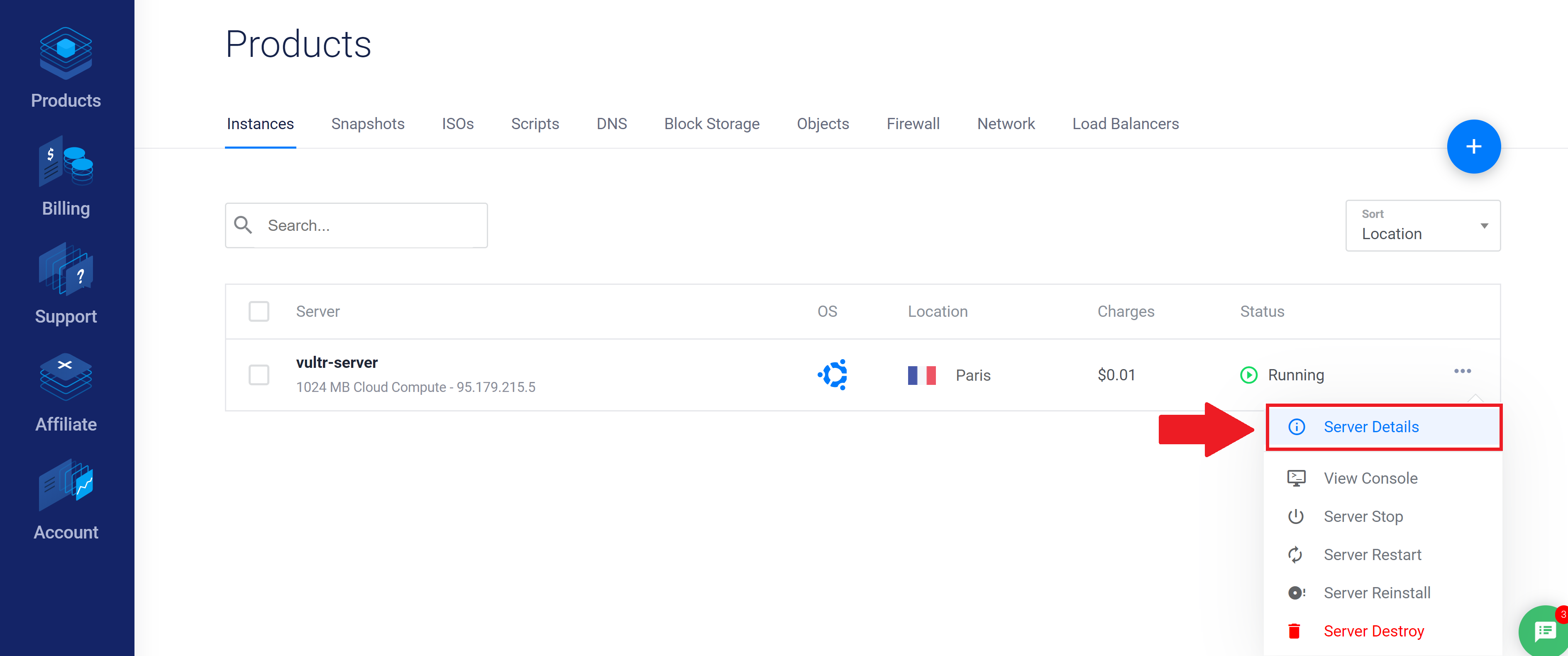Click the disc icon beside Server Reinstall
The width and height of the screenshot is (1568, 656).
coord(1297,592)
